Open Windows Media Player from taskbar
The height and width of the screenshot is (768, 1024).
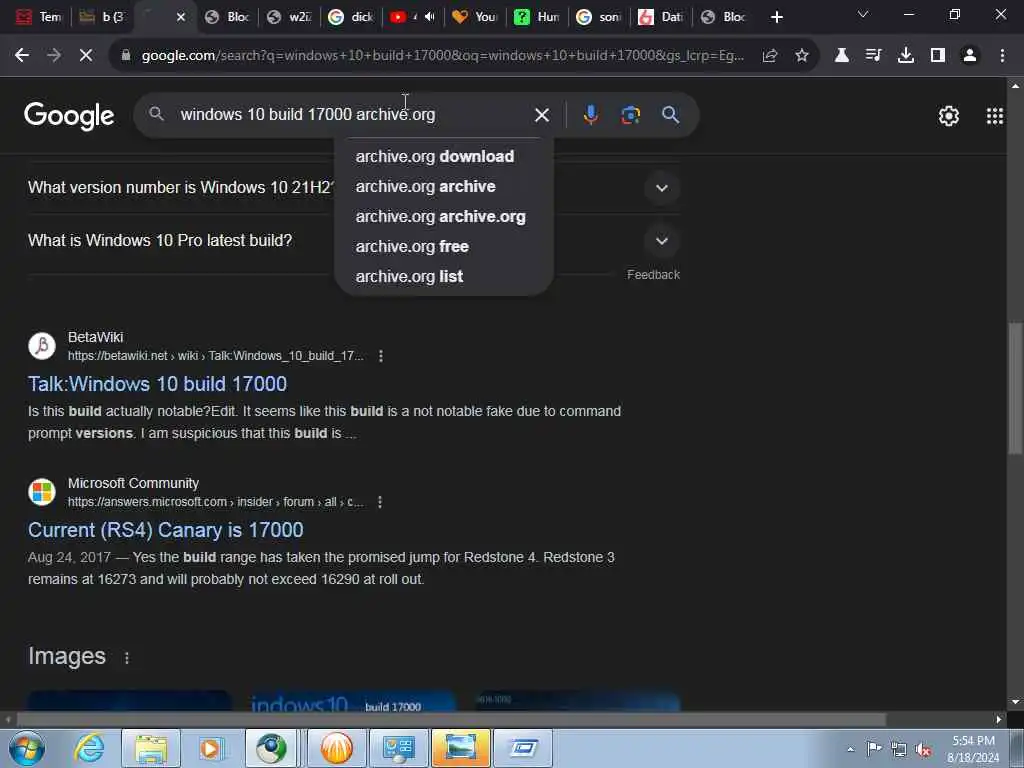click(x=210, y=748)
